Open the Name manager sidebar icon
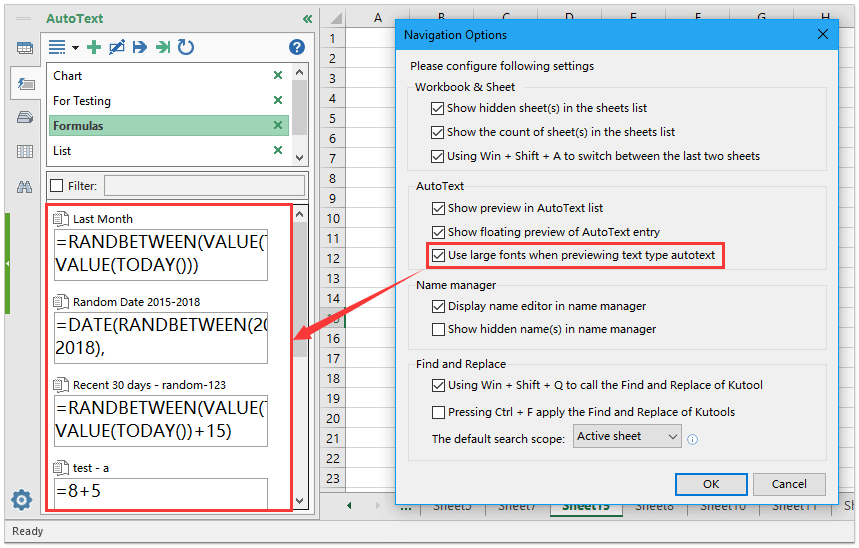859x548 pixels. coord(25,117)
